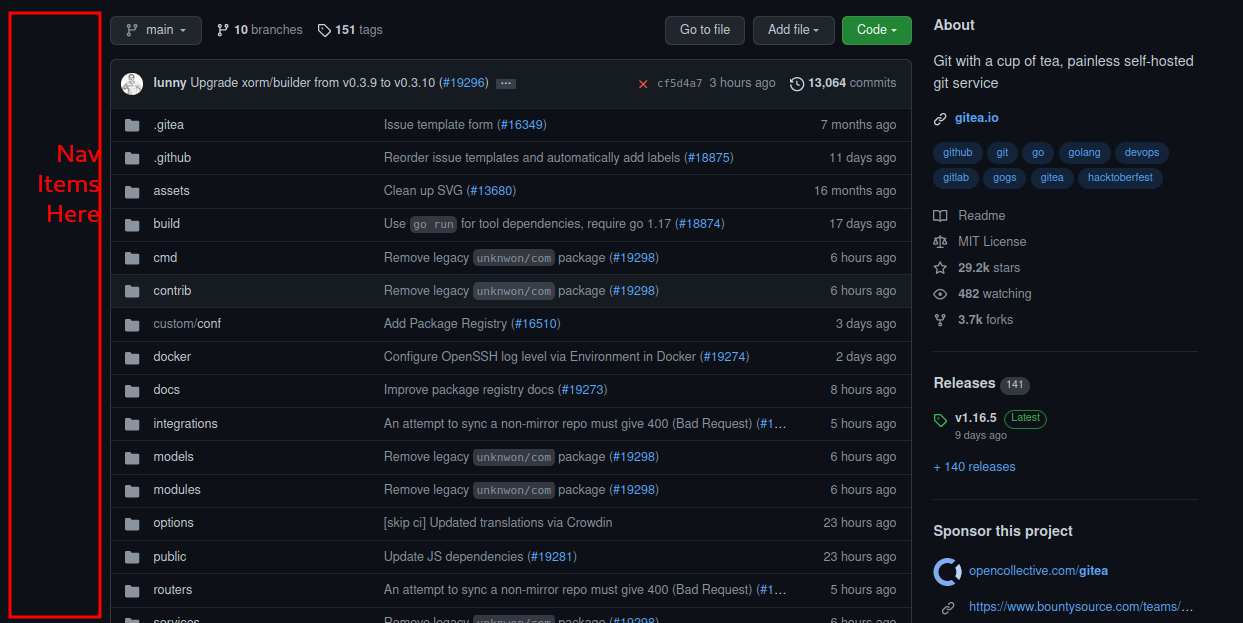
Task: Open the MIT License link
Action: (980, 242)
